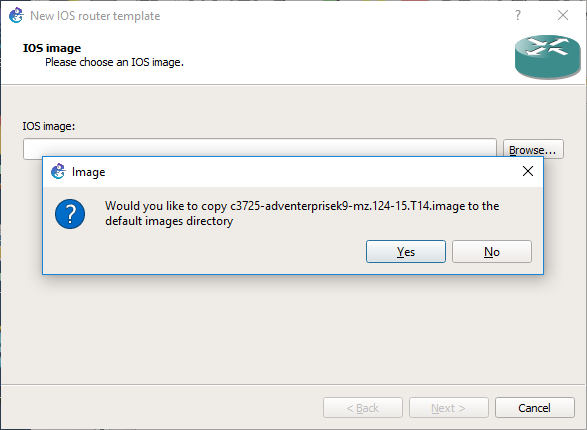Click the GNS3 icon in the Image dialog

(x=58, y=171)
